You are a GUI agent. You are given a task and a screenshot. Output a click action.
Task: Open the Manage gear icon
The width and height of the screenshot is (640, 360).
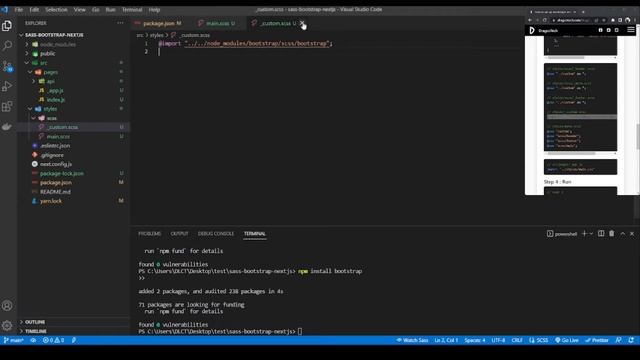[x=7, y=325]
